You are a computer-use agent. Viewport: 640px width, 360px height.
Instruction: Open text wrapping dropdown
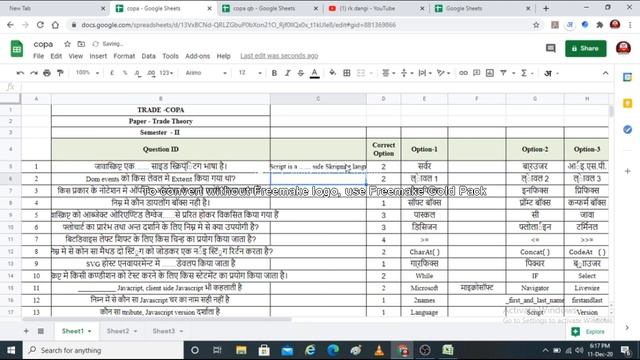click(x=425, y=73)
